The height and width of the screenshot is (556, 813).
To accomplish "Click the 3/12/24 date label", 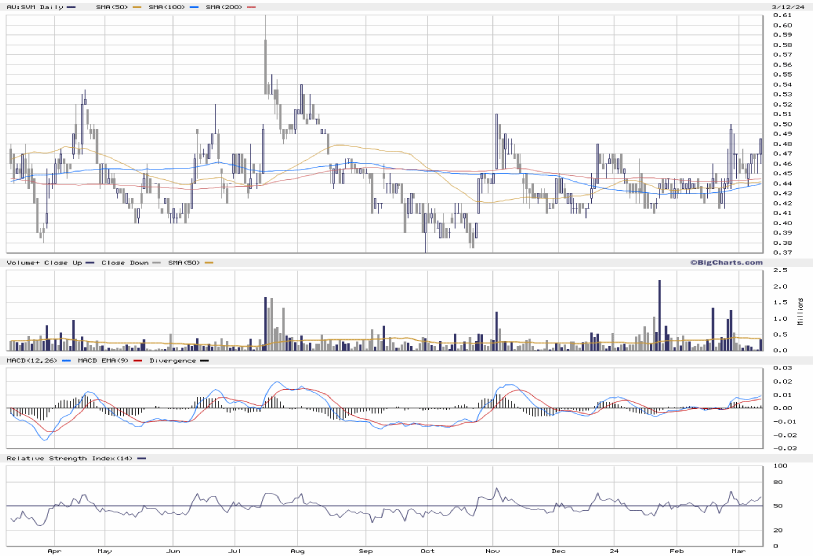I will pyautogui.click(x=785, y=7).
